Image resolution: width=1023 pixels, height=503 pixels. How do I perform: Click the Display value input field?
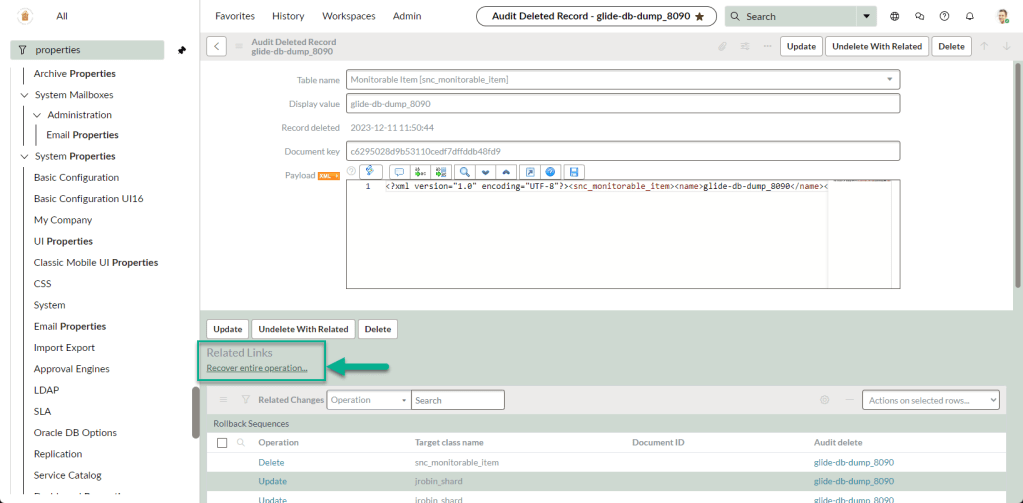click(x=622, y=103)
